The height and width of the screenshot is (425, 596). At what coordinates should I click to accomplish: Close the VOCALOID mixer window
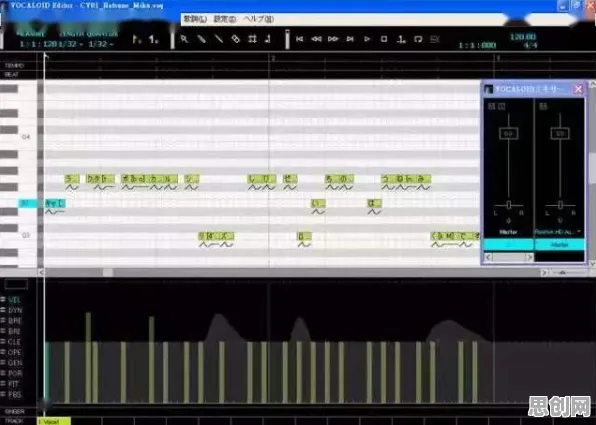pos(578,89)
